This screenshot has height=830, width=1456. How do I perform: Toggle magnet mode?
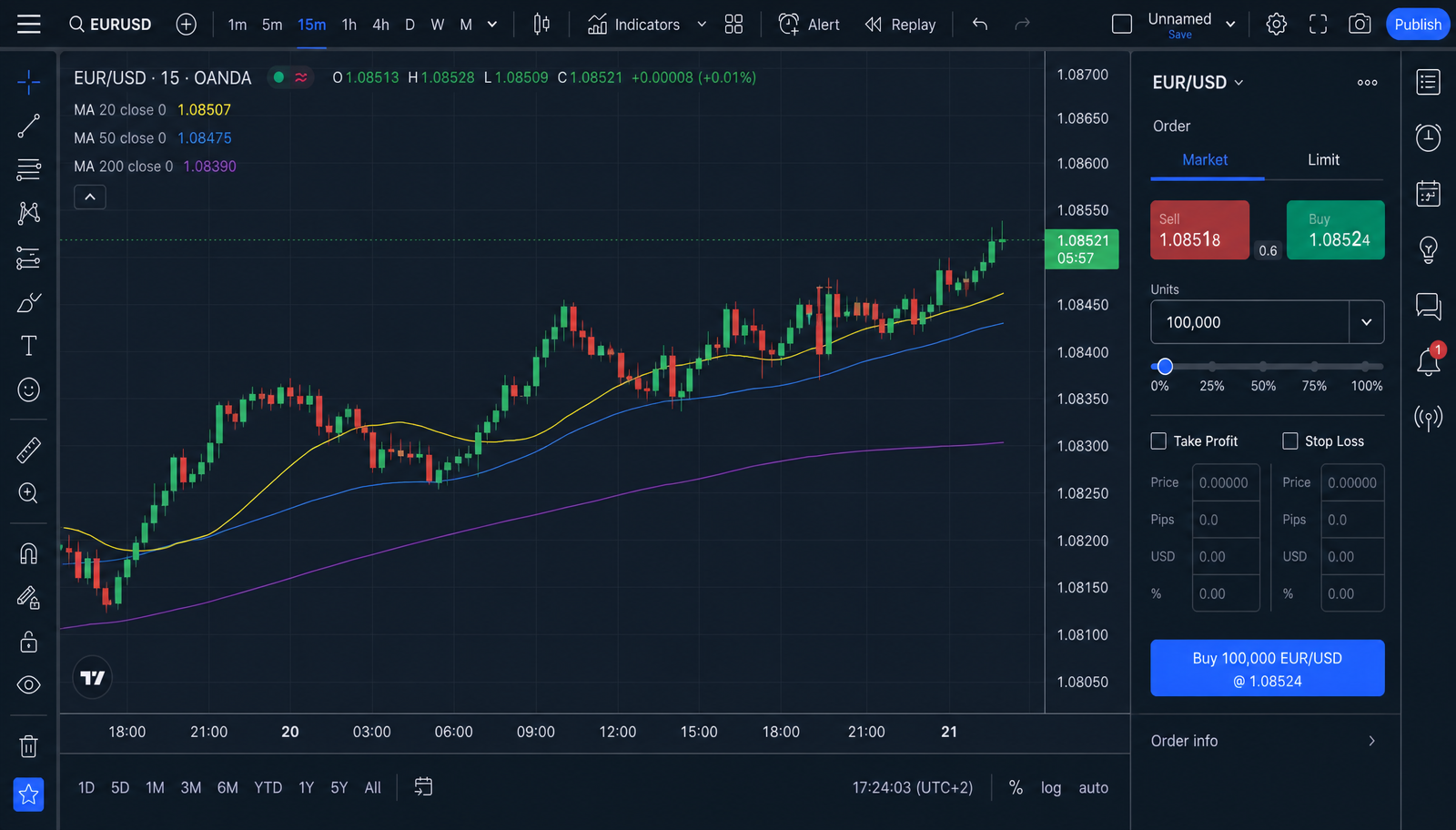[29, 553]
